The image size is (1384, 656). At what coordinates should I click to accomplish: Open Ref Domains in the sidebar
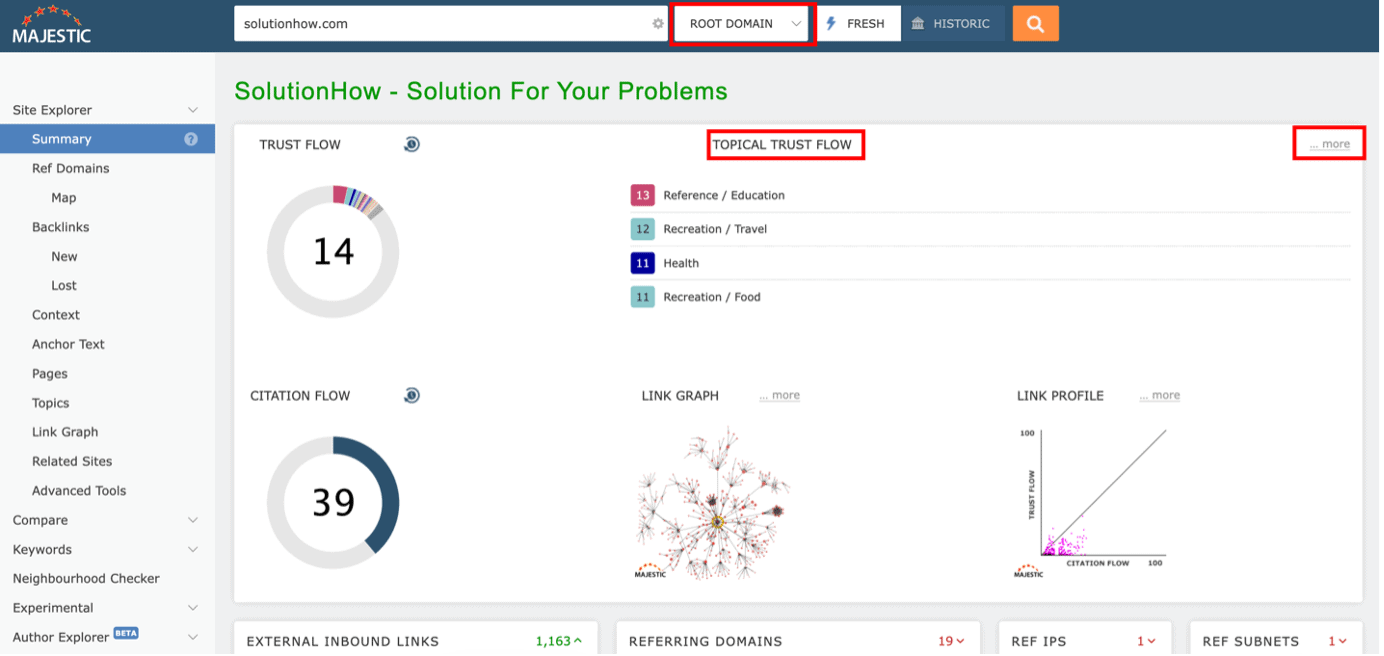coord(70,168)
